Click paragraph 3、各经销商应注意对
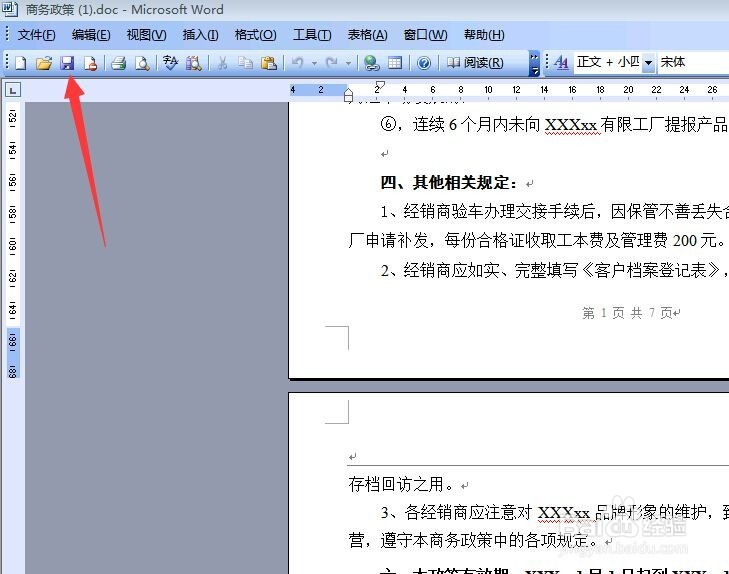729x574 pixels. coord(554,512)
